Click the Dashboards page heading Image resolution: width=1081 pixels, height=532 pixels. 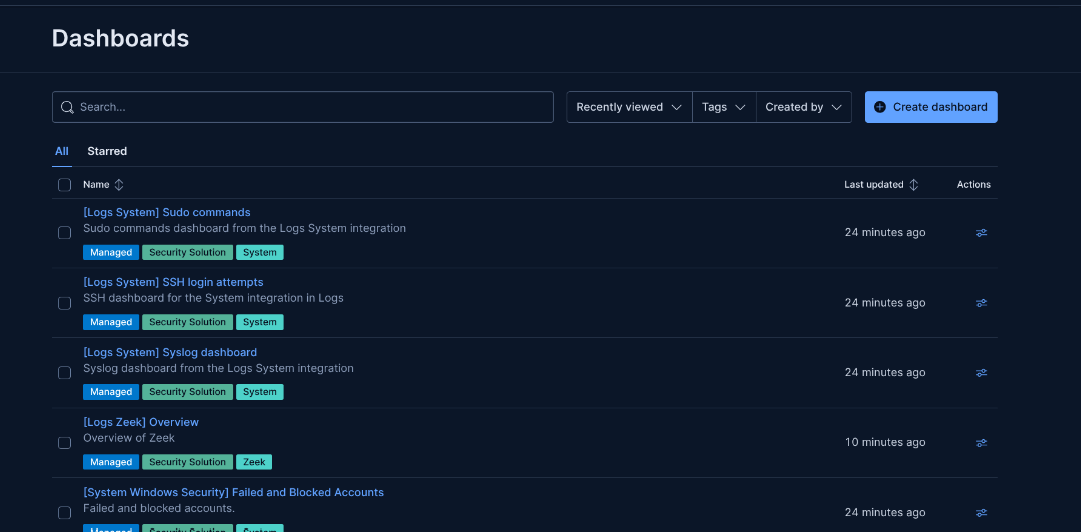[x=121, y=38]
